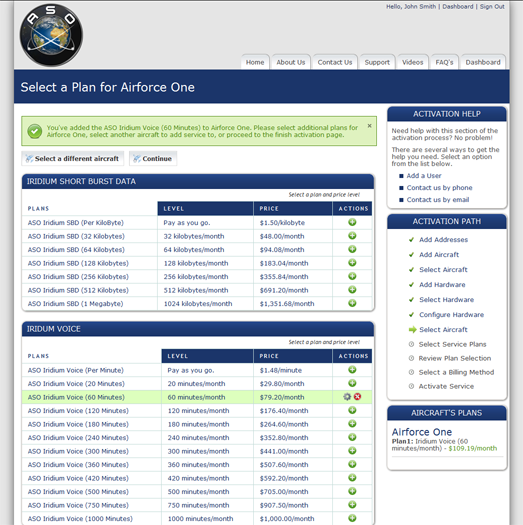Screen dimensions: 523x525
Task: Add ASO Iridium Voice (500 Minutes) plan
Action: click(352, 491)
